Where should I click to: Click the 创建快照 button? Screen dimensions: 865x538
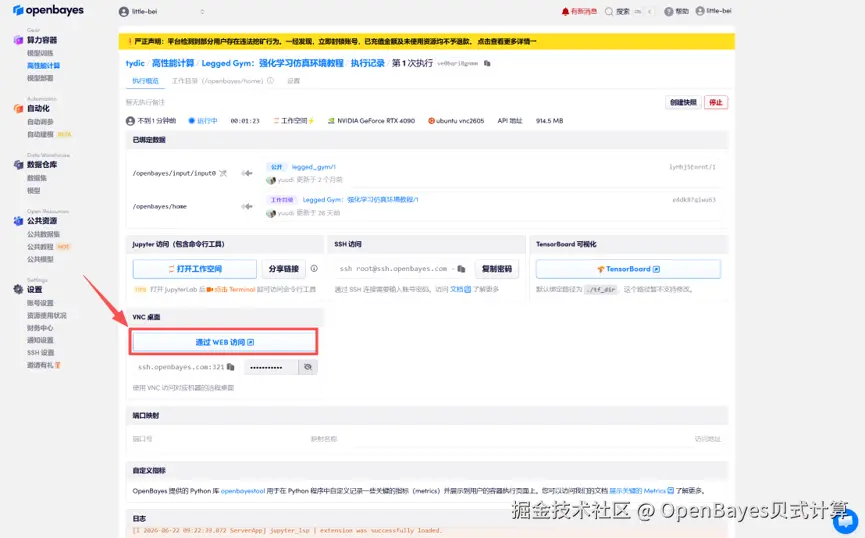[683, 103]
